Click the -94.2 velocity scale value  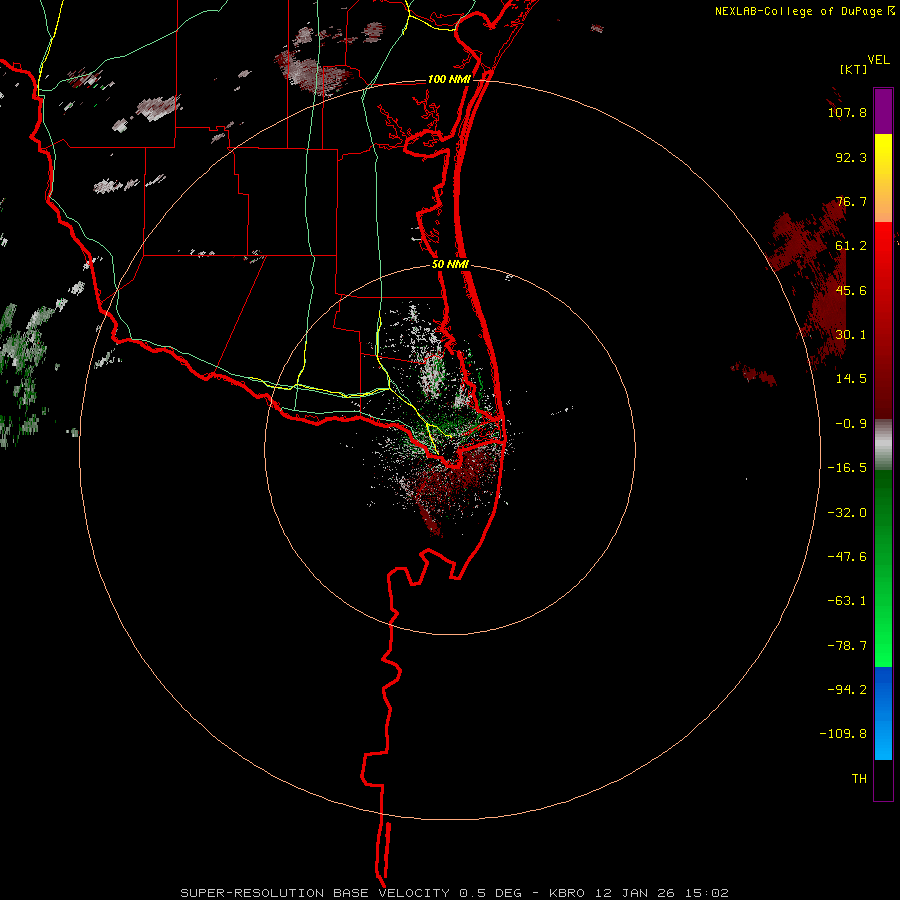847,690
